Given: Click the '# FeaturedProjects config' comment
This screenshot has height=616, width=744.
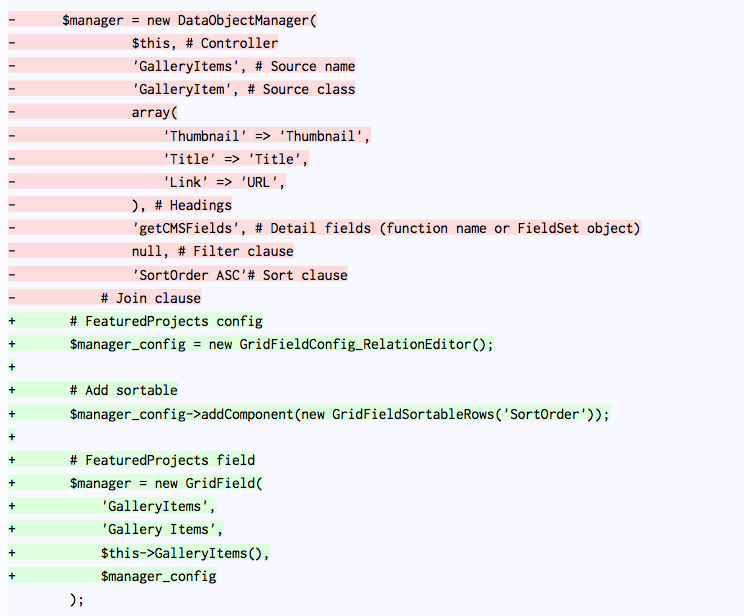Looking at the screenshot, I should pyautogui.click(x=166, y=321).
